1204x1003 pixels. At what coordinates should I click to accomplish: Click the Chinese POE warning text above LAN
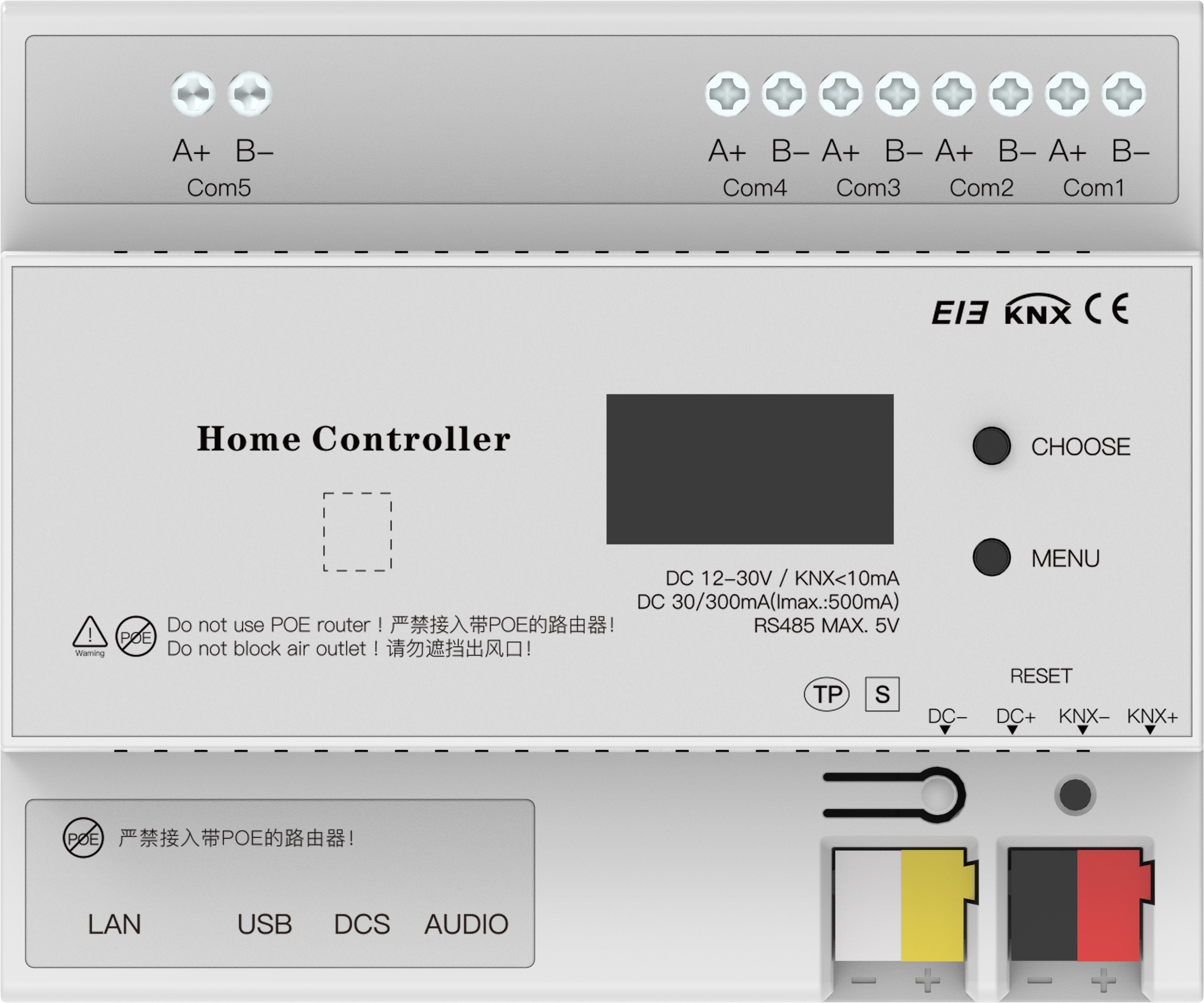tap(236, 838)
